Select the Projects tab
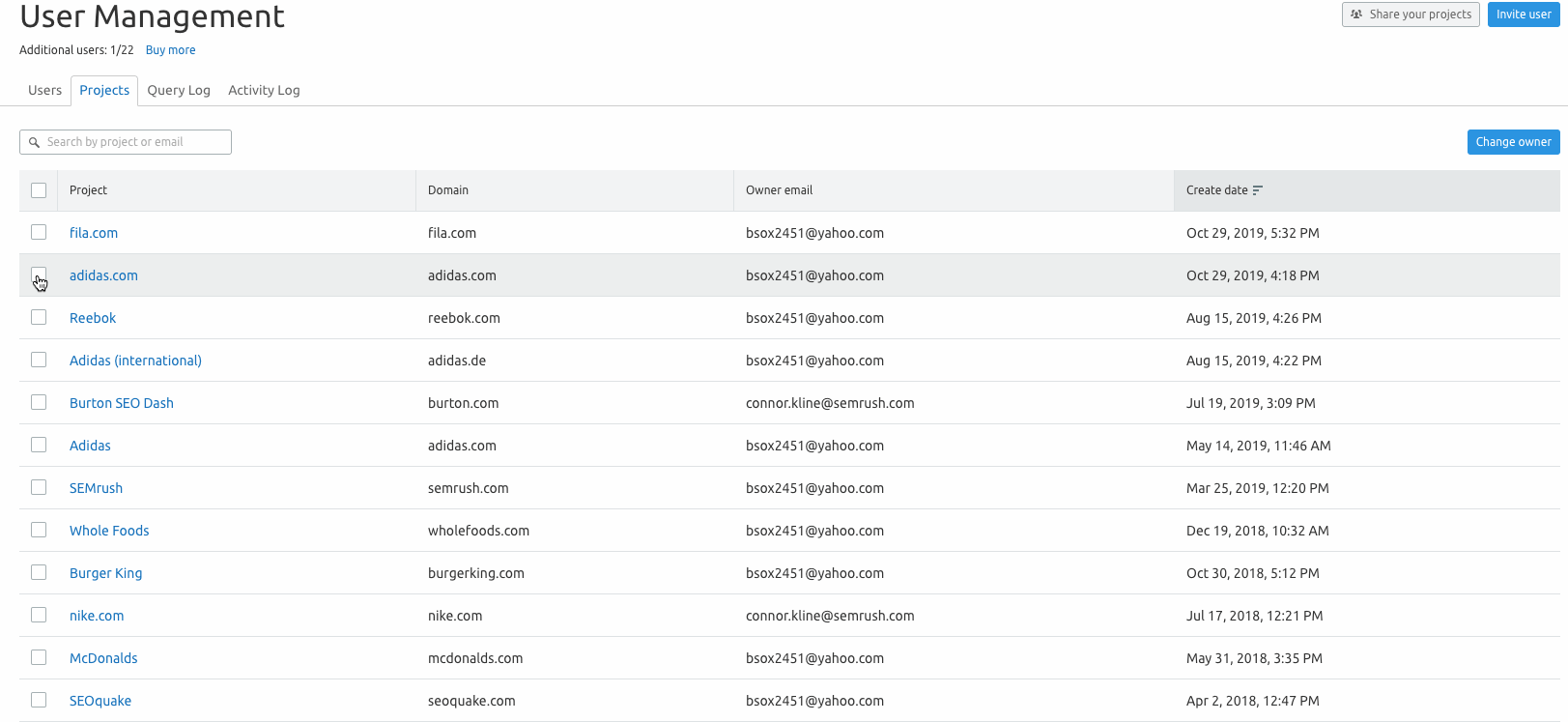Screen dimensions: 1568x722 pyautogui.click(x=104, y=90)
